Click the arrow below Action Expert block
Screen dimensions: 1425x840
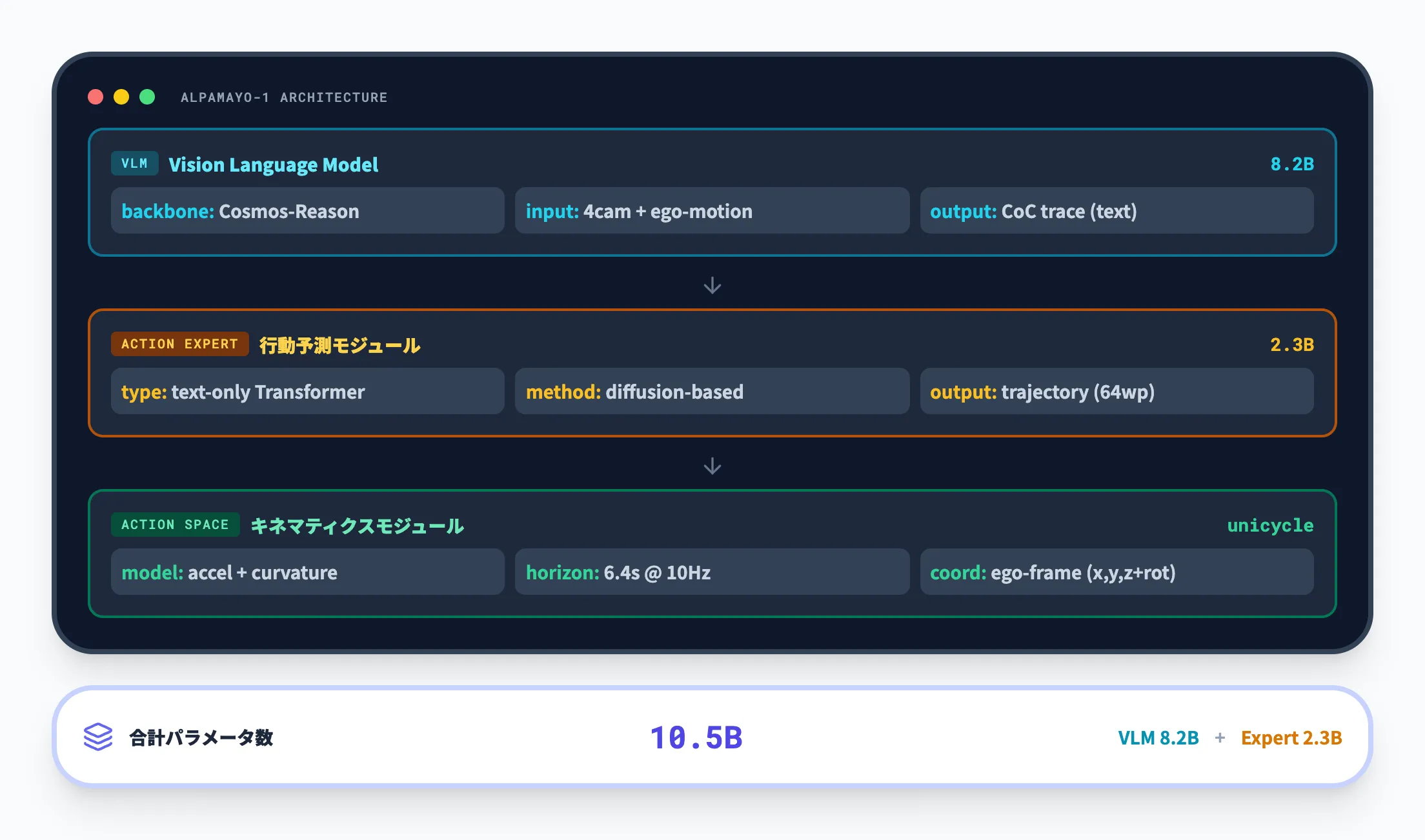pos(712,466)
